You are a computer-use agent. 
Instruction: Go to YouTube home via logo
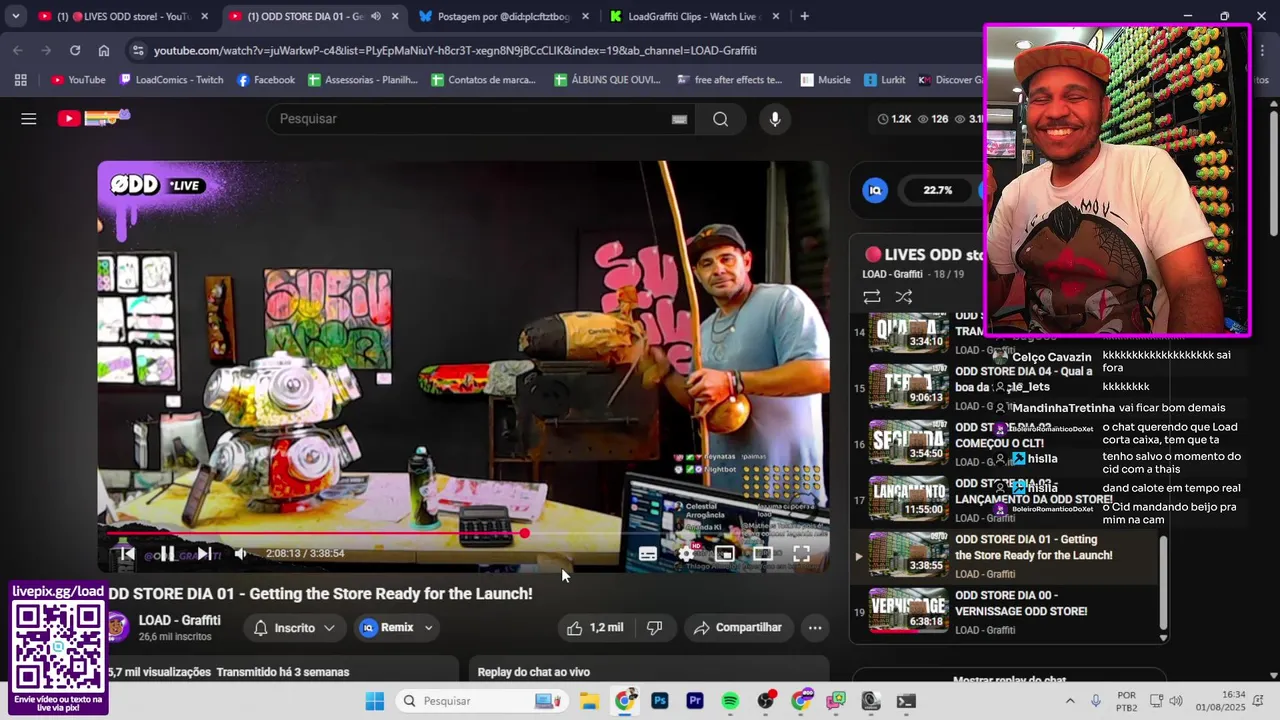click(94, 118)
